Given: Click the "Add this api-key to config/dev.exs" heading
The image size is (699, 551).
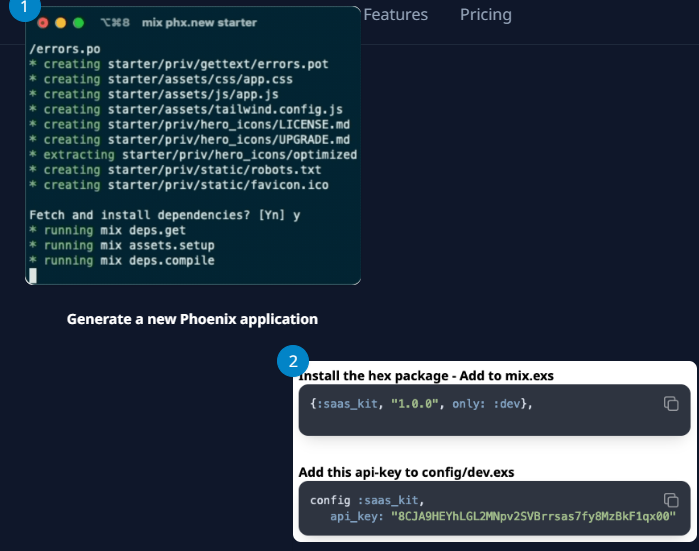Looking at the screenshot, I should coord(423,471).
